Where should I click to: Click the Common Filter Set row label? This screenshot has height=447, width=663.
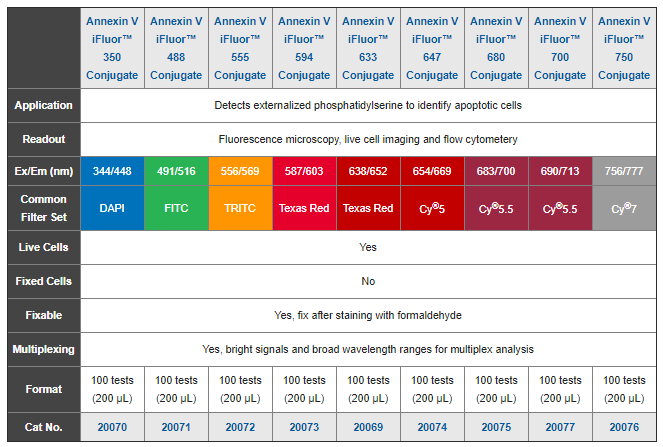[x=43, y=208]
